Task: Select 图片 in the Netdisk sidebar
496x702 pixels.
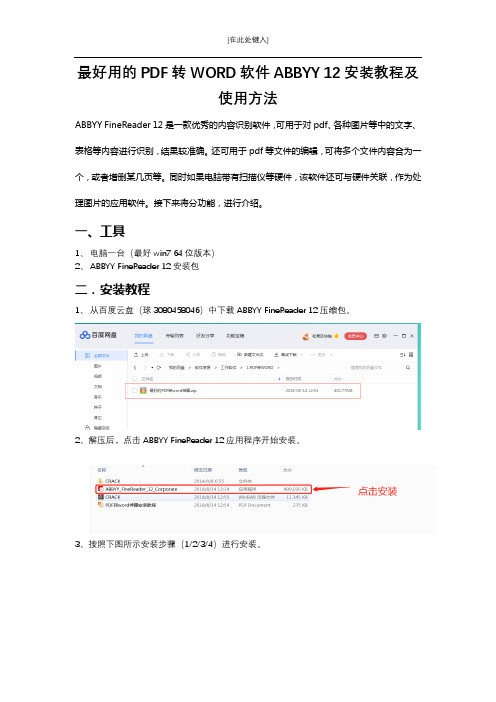Action: [98, 366]
